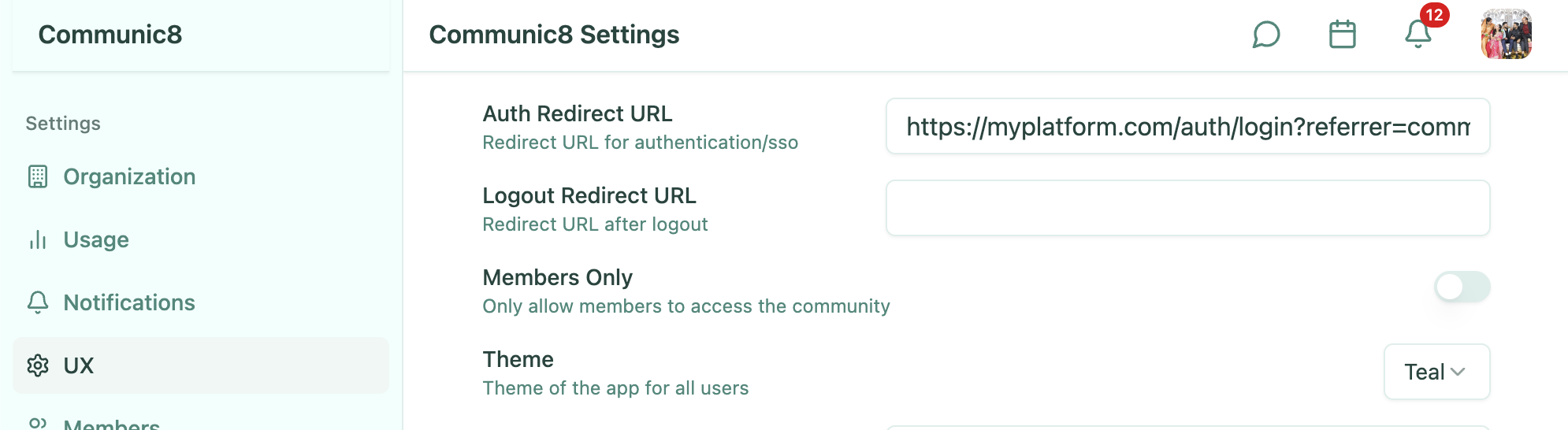Click the Members people icon
The width and height of the screenshot is (1568, 430).
point(38,424)
